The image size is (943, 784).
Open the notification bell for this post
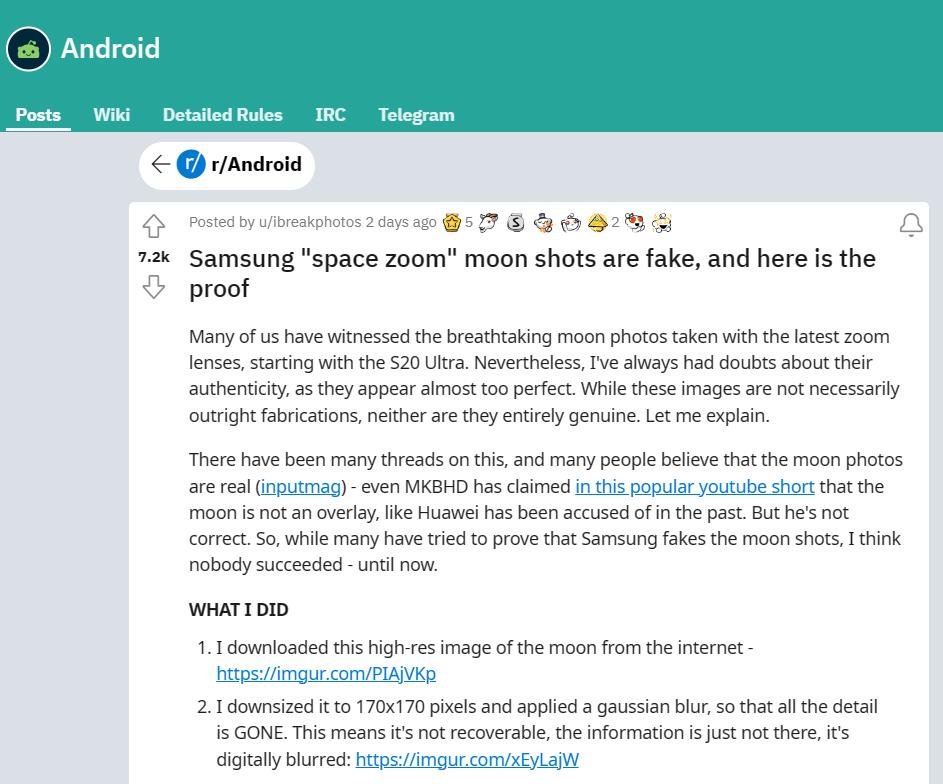910,225
